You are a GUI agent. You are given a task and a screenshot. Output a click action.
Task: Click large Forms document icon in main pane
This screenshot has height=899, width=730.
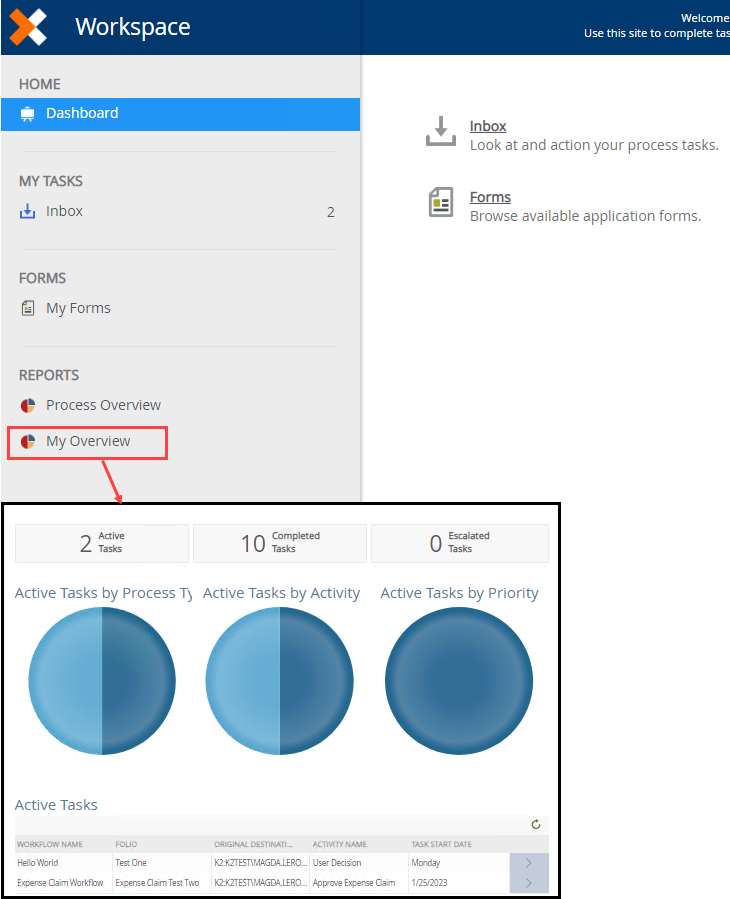pyautogui.click(x=441, y=202)
